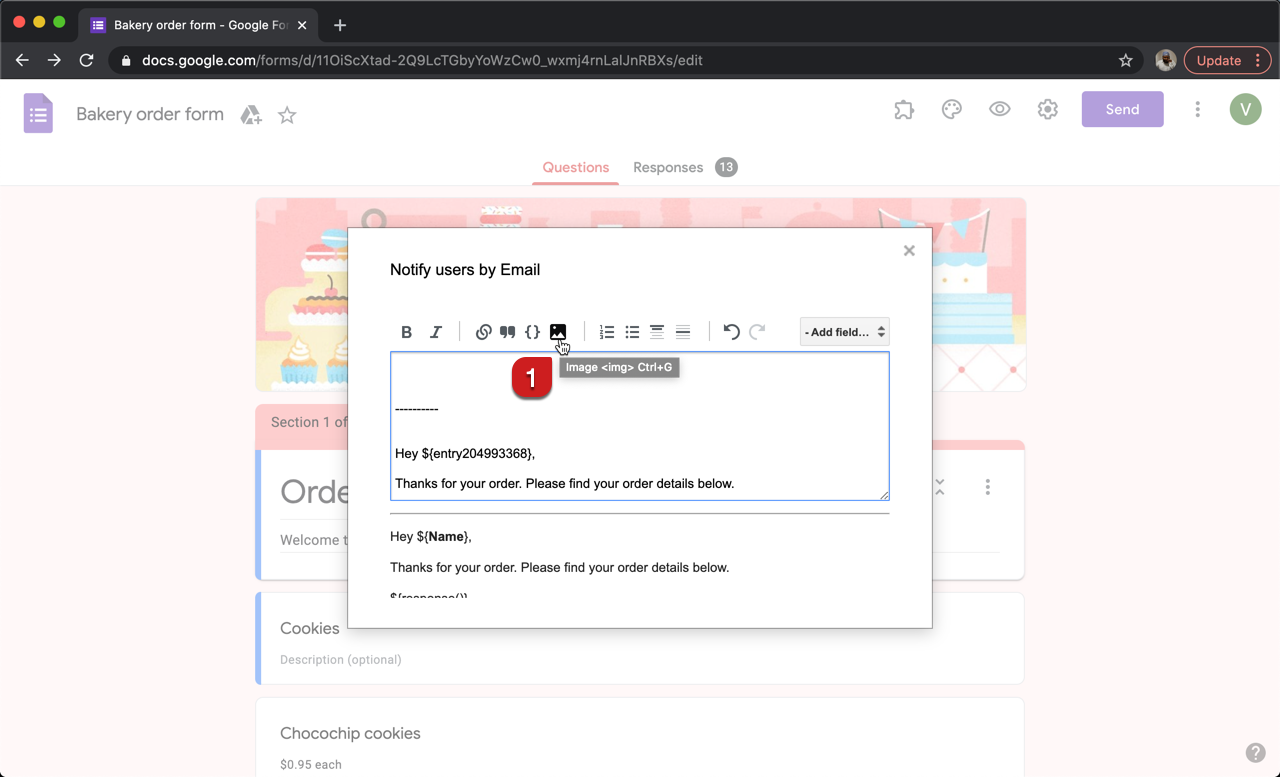The height and width of the screenshot is (777, 1280).
Task: Insert an image into the email
Action: tap(558, 332)
